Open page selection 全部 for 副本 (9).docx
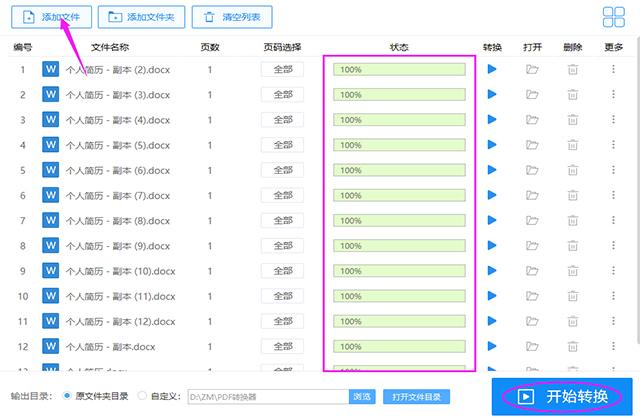The width and height of the screenshot is (640, 420). 282,246
